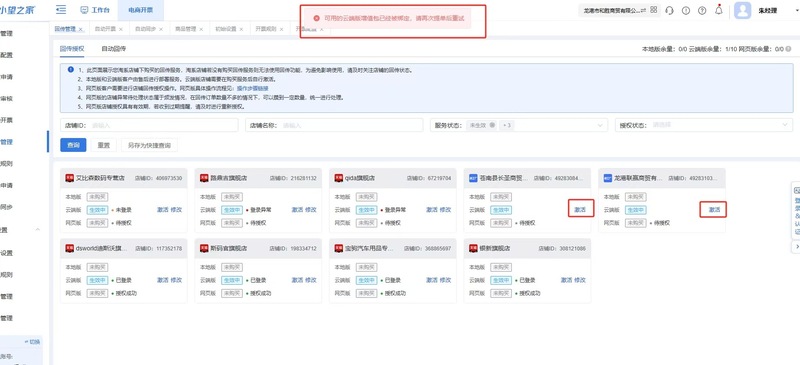Open the company switcher in the header

[x=614, y=10]
